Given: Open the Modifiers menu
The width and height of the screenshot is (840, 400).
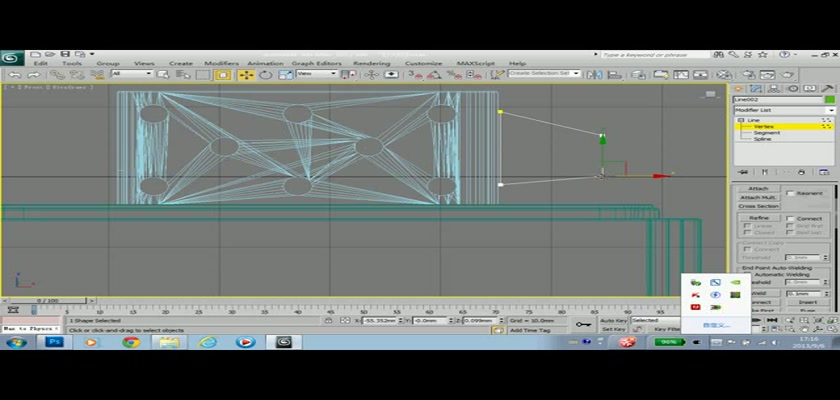Looking at the screenshot, I should (221, 63).
